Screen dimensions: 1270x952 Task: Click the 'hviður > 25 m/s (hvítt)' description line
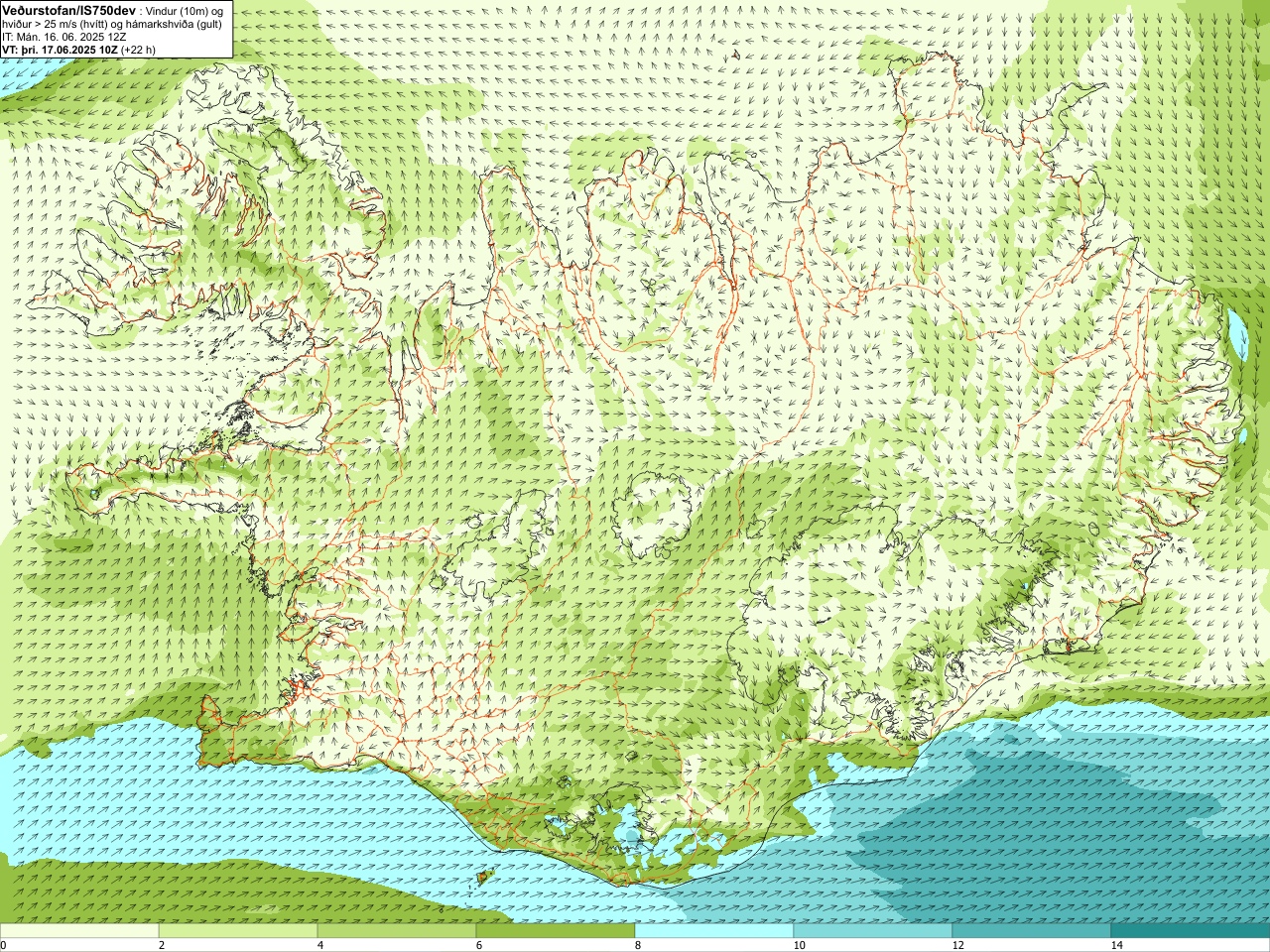click(55, 24)
